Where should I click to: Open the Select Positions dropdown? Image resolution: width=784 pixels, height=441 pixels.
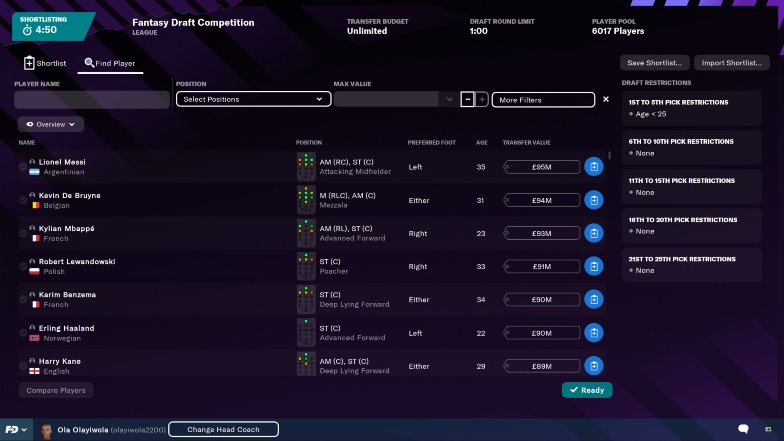click(x=253, y=99)
